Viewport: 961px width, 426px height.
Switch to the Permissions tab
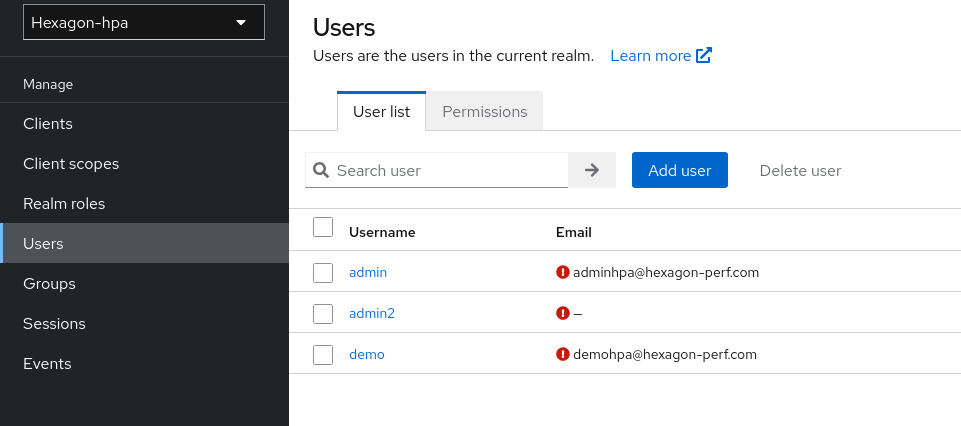pos(484,112)
